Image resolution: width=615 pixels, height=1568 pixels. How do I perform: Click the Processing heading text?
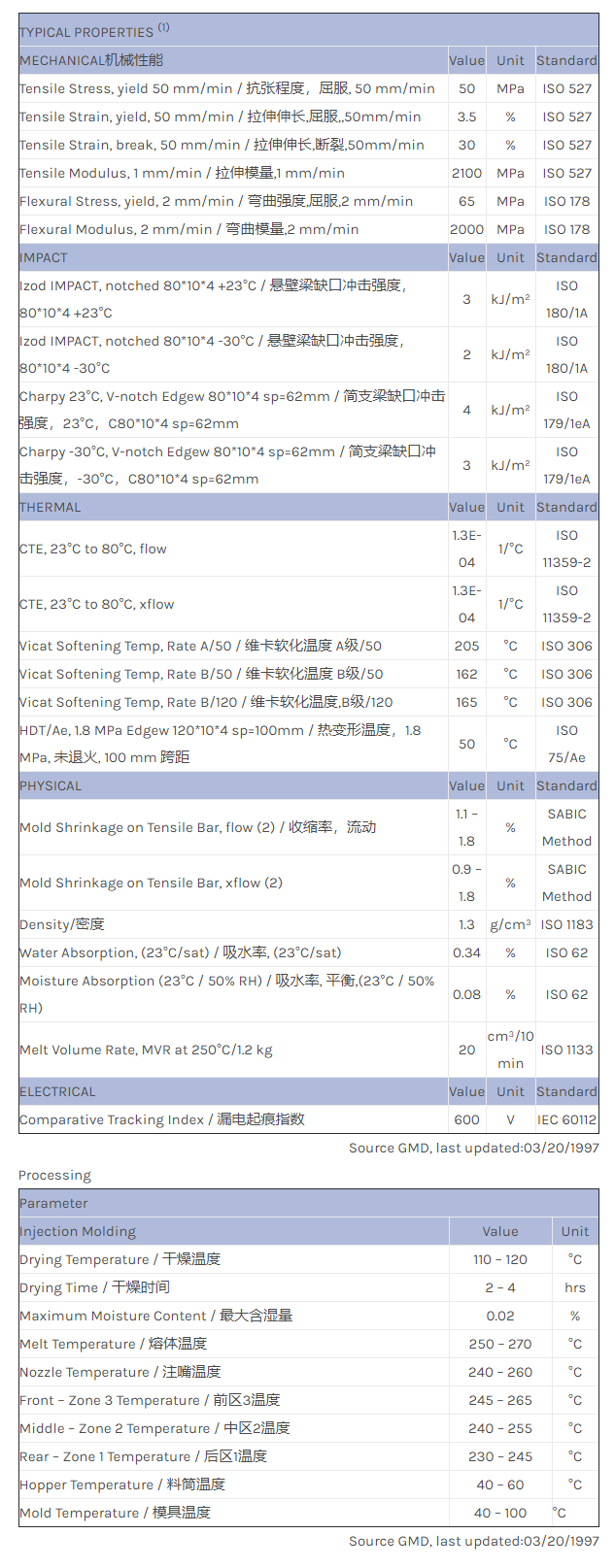coord(54,1175)
